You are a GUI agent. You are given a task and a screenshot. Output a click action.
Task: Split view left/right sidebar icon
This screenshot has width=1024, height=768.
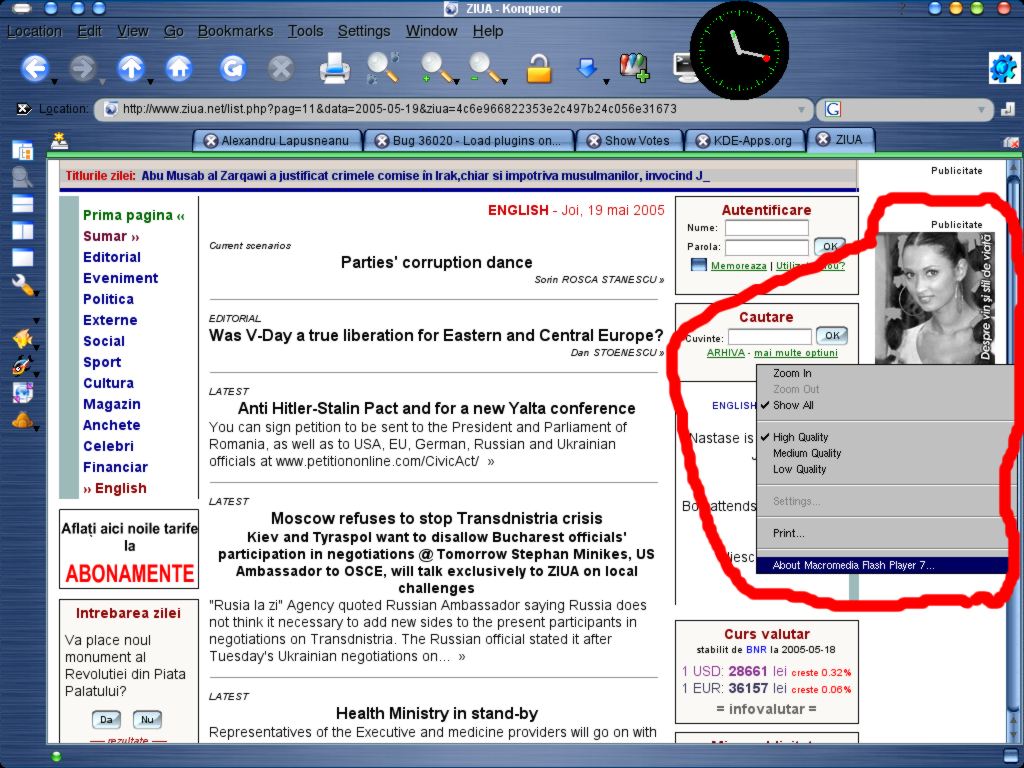click(x=22, y=231)
